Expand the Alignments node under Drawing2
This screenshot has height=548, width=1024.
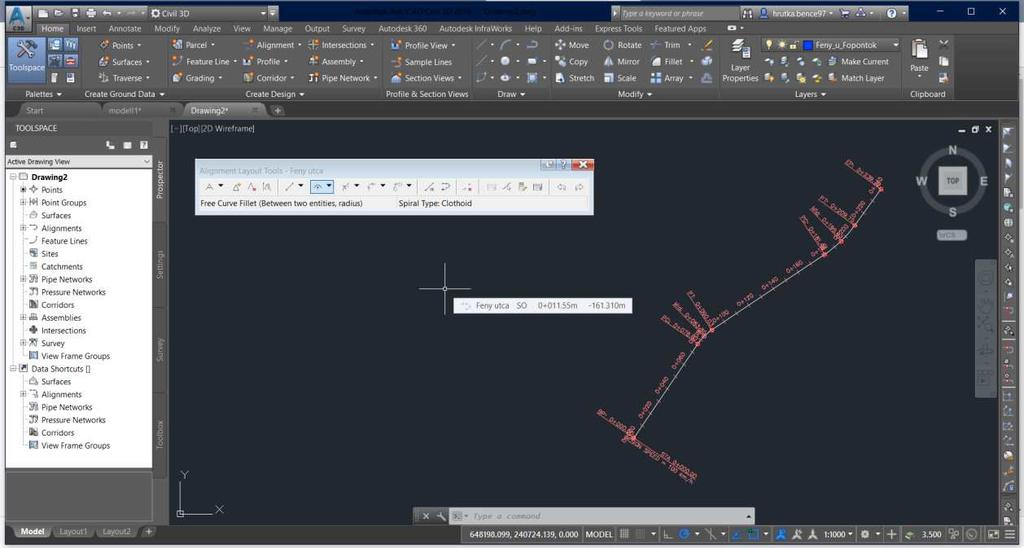pos(23,228)
